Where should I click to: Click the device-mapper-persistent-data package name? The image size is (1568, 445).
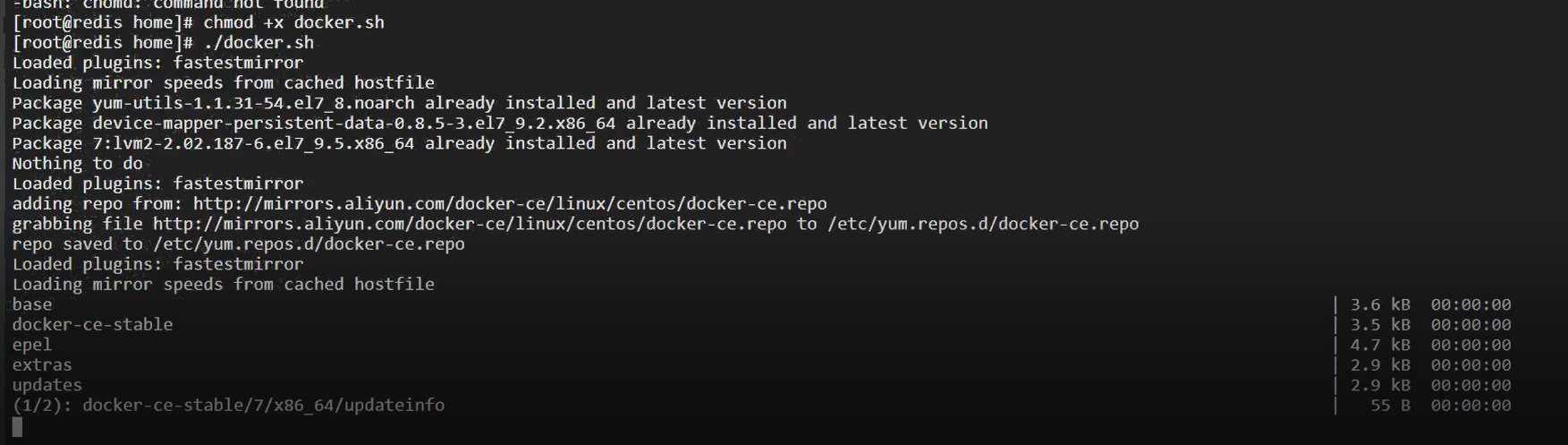coord(353,123)
